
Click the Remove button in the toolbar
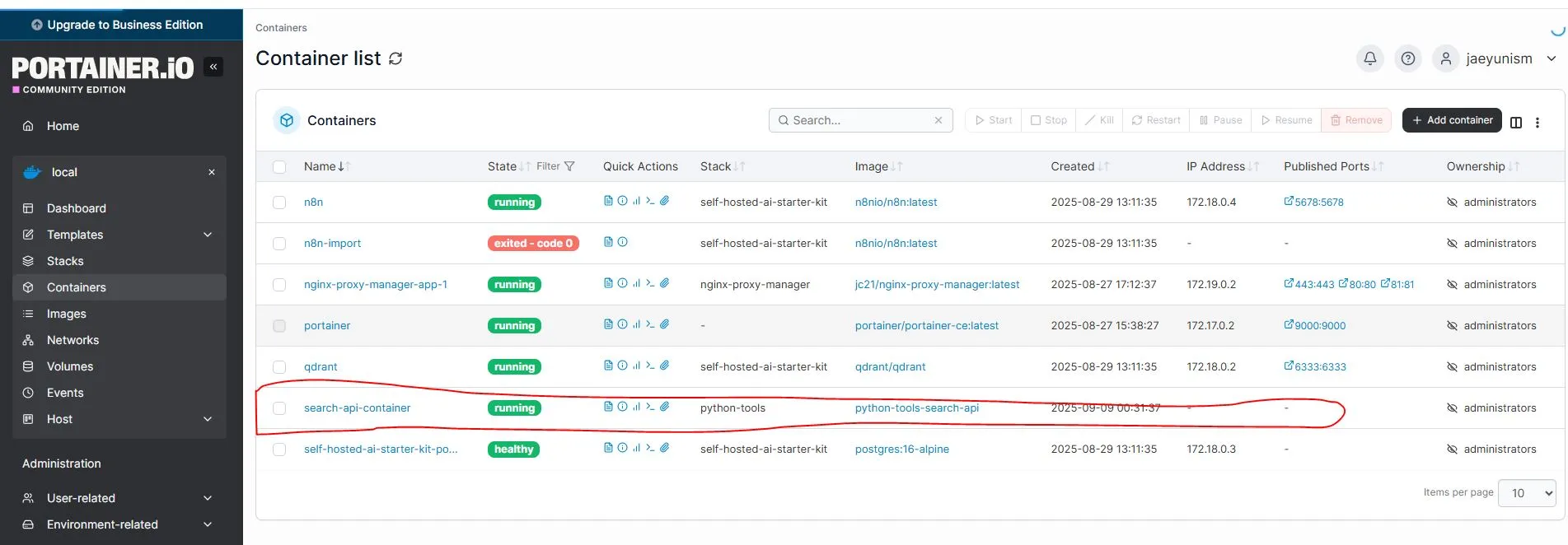coord(1356,120)
